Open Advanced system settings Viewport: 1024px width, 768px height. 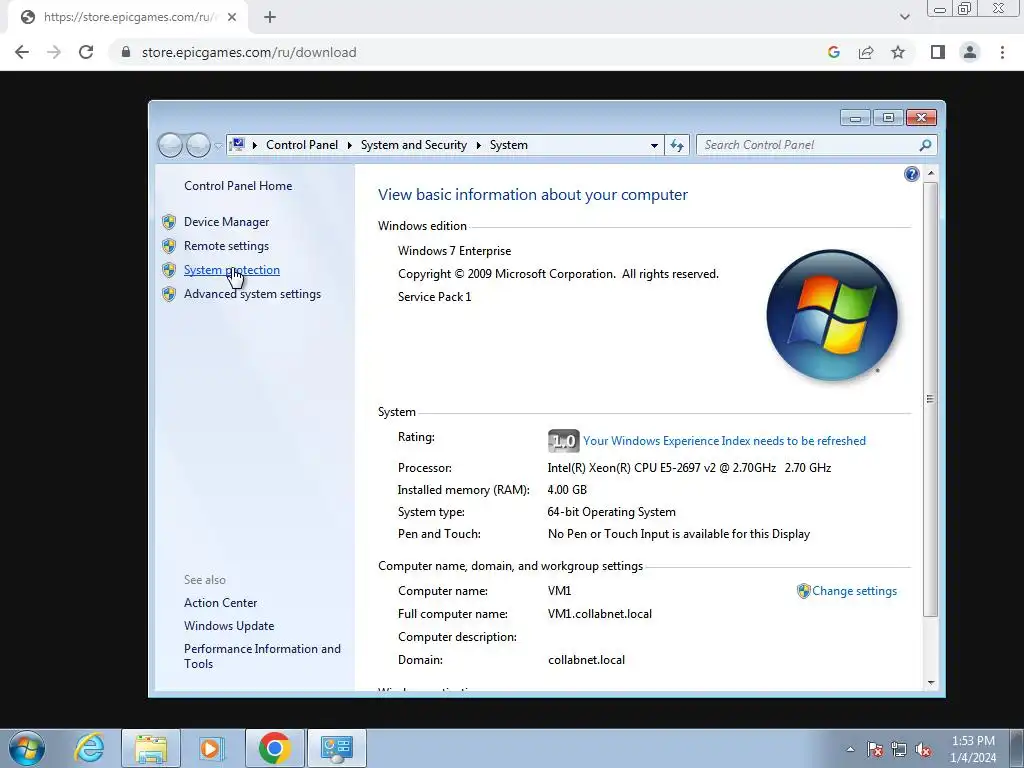point(252,294)
